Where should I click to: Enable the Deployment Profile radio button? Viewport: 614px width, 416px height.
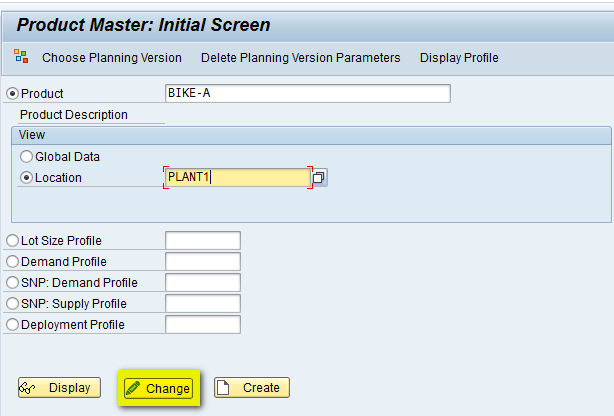pos(12,325)
